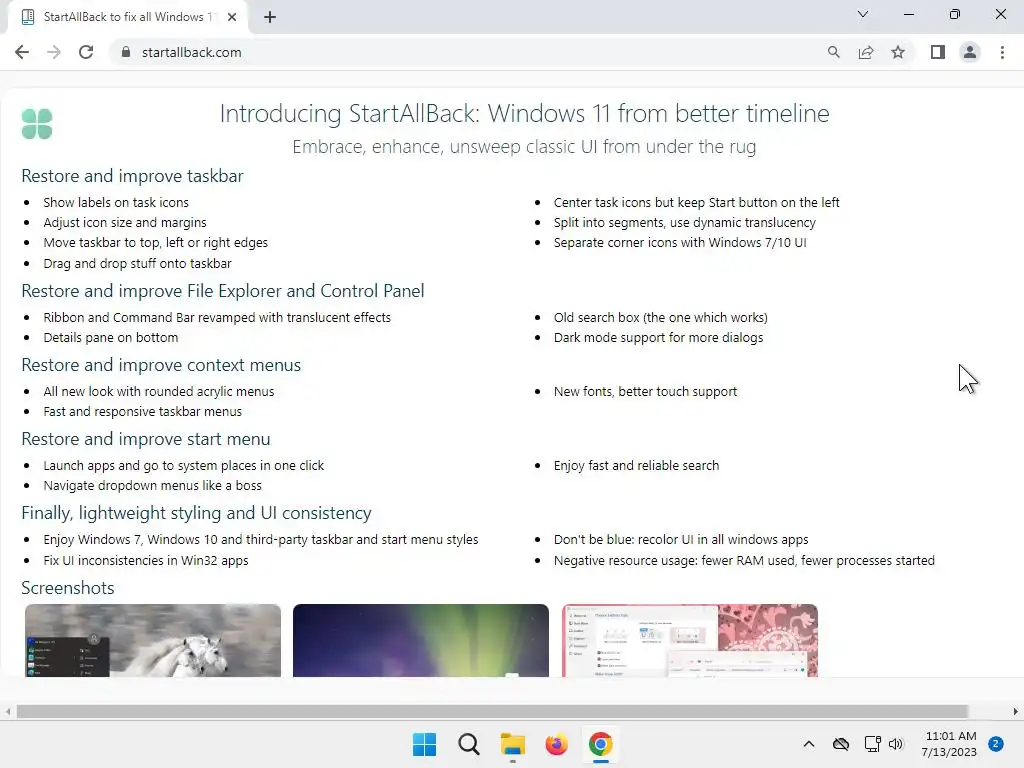Reload the startallback.com page
This screenshot has height=768, width=1024.
pos(86,52)
